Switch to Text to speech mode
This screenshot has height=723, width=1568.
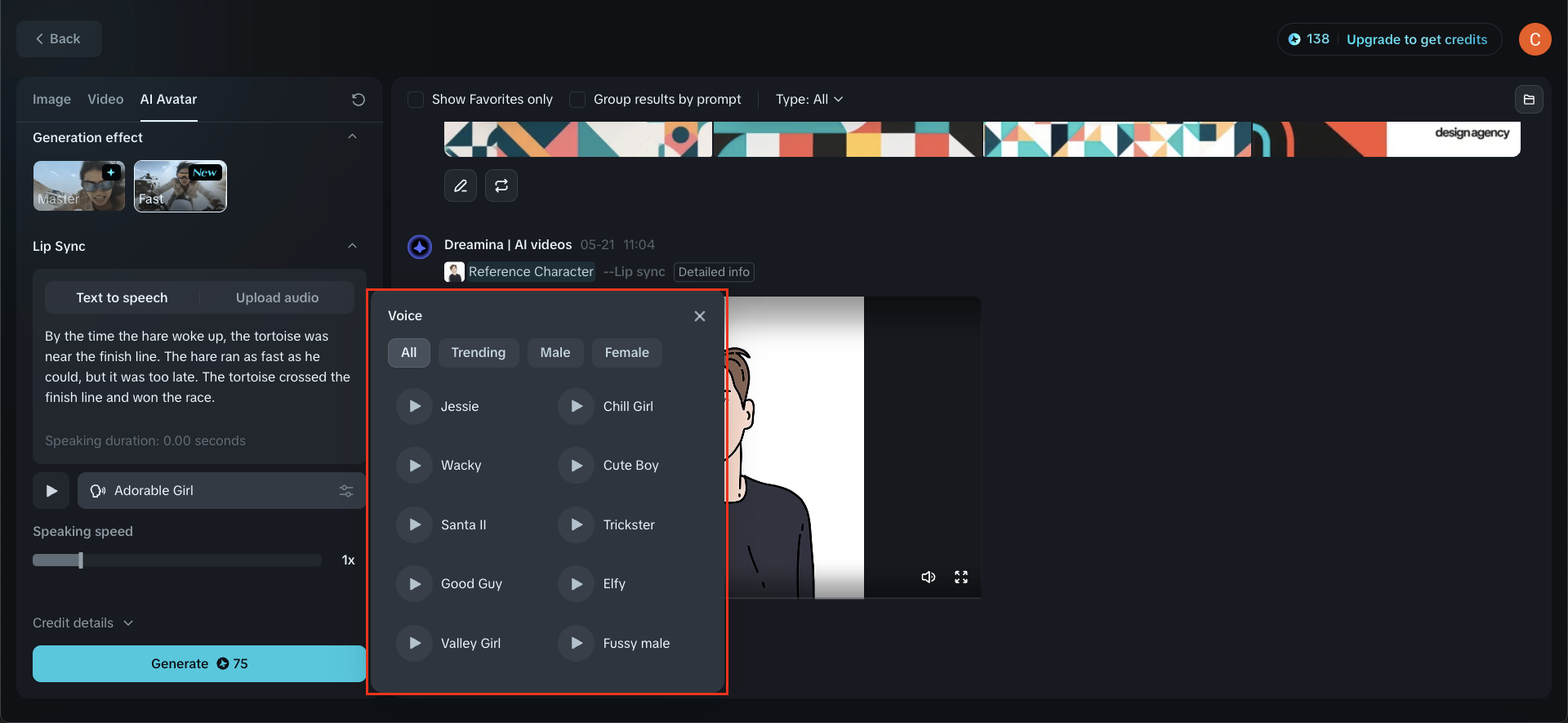pyautogui.click(x=122, y=298)
